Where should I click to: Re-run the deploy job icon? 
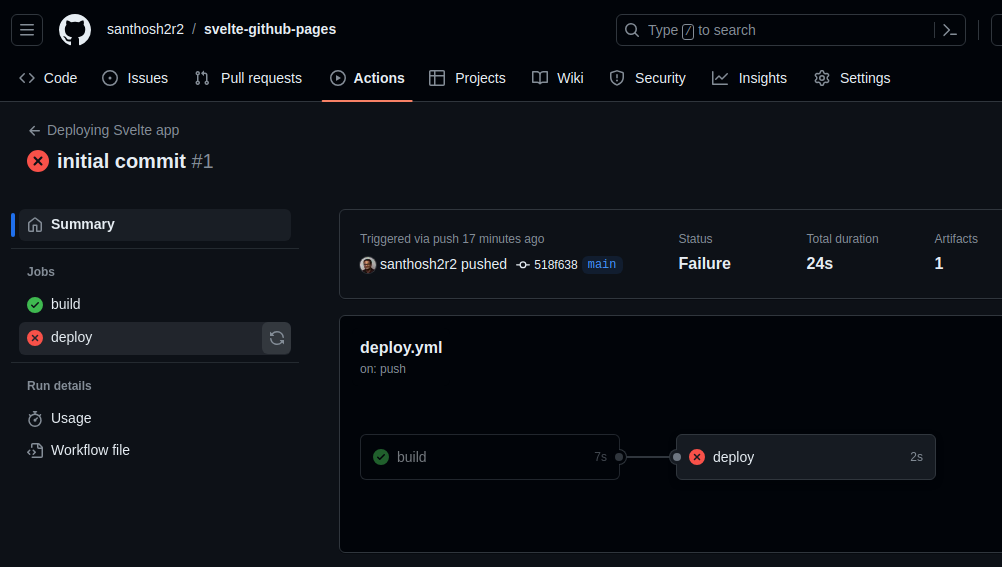pos(276,338)
